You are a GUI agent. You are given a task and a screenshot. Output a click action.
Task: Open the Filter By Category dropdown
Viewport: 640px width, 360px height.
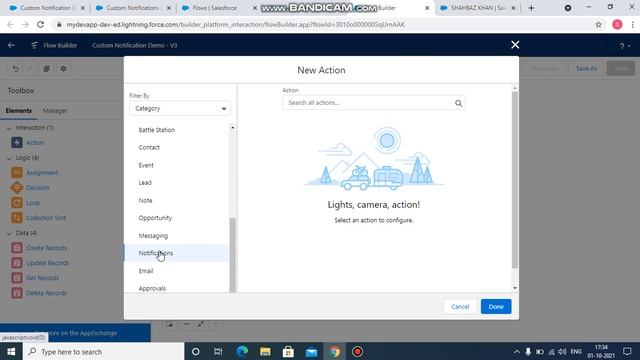coord(180,109)
